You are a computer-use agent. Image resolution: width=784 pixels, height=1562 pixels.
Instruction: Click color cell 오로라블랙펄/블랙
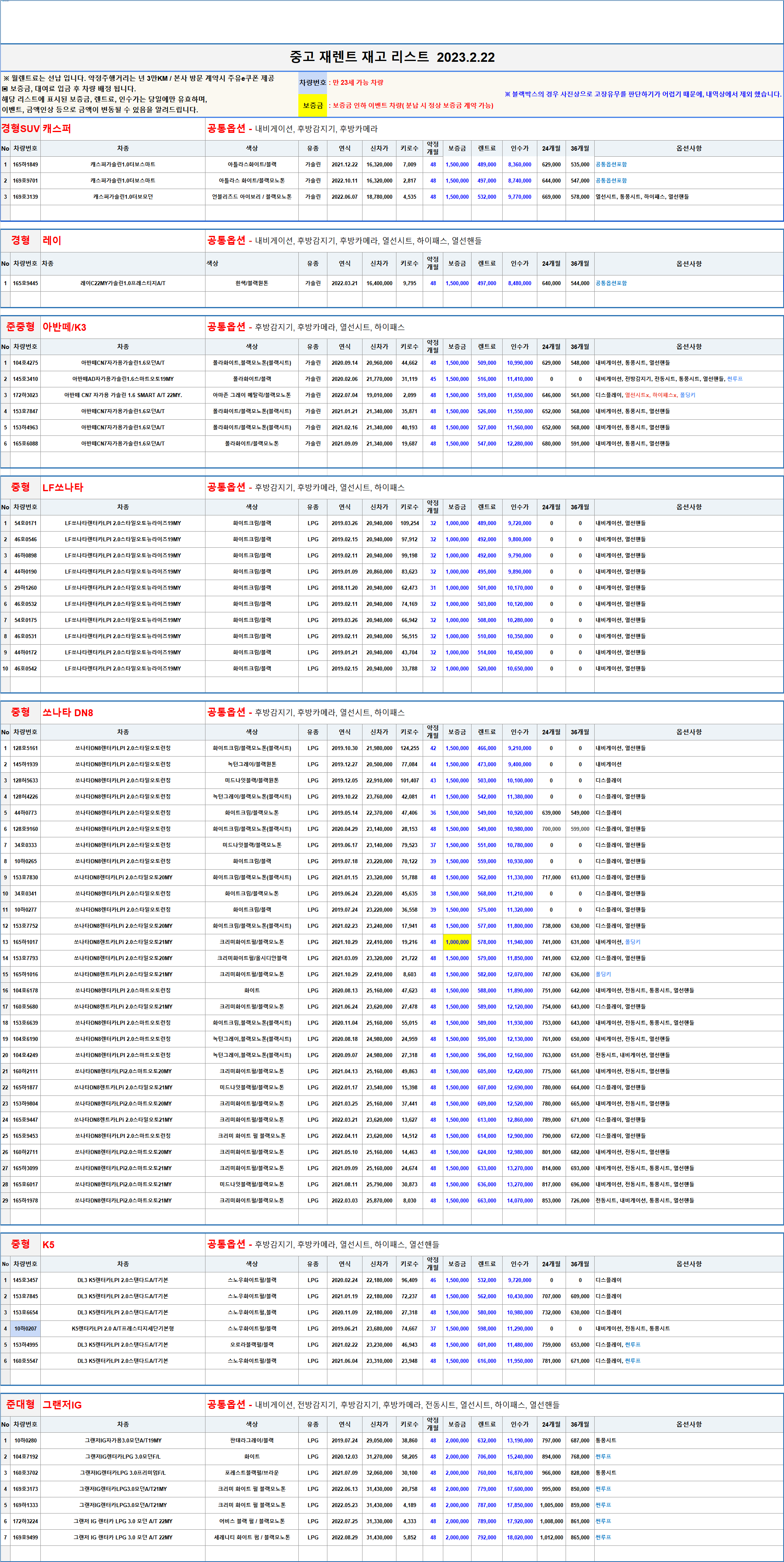pyautogui.click(x=252, y=1345)
